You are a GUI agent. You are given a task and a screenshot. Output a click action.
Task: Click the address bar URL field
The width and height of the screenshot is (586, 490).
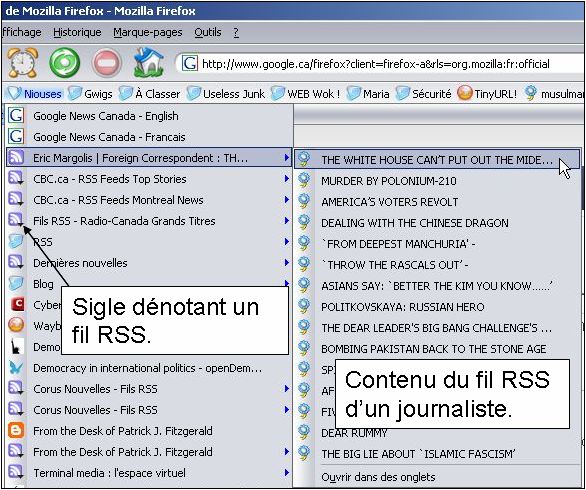tap(380, 64)
